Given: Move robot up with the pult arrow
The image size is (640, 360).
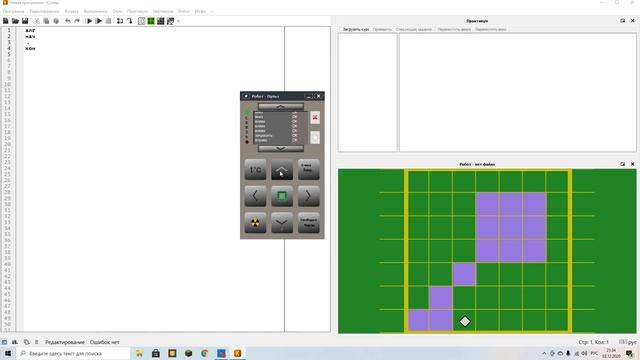Looking at the screenshot, I should pos(282,169).
